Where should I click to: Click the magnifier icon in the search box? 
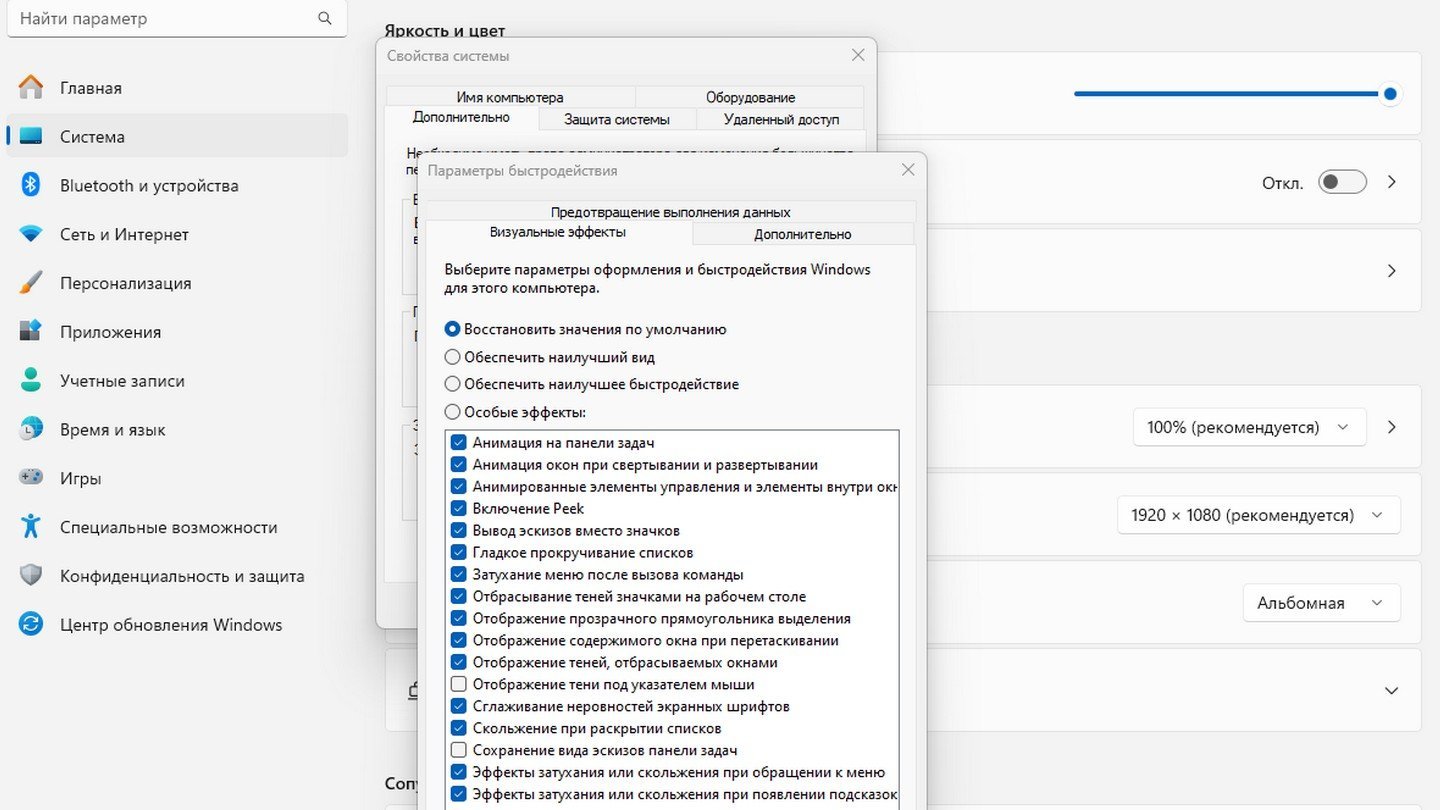point(324,18)
